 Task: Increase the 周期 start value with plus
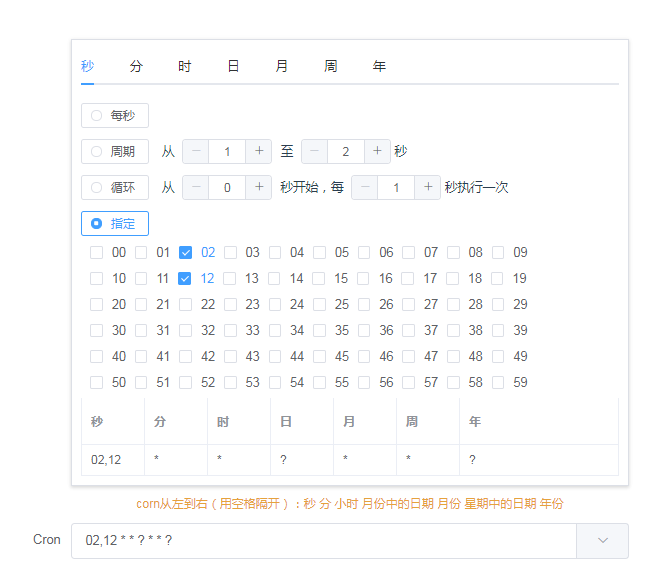coord(259,151)
